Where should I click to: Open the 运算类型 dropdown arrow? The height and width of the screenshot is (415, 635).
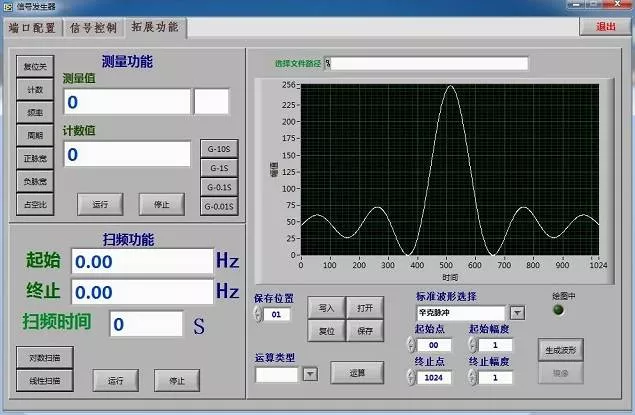click(x=309, y=374)
